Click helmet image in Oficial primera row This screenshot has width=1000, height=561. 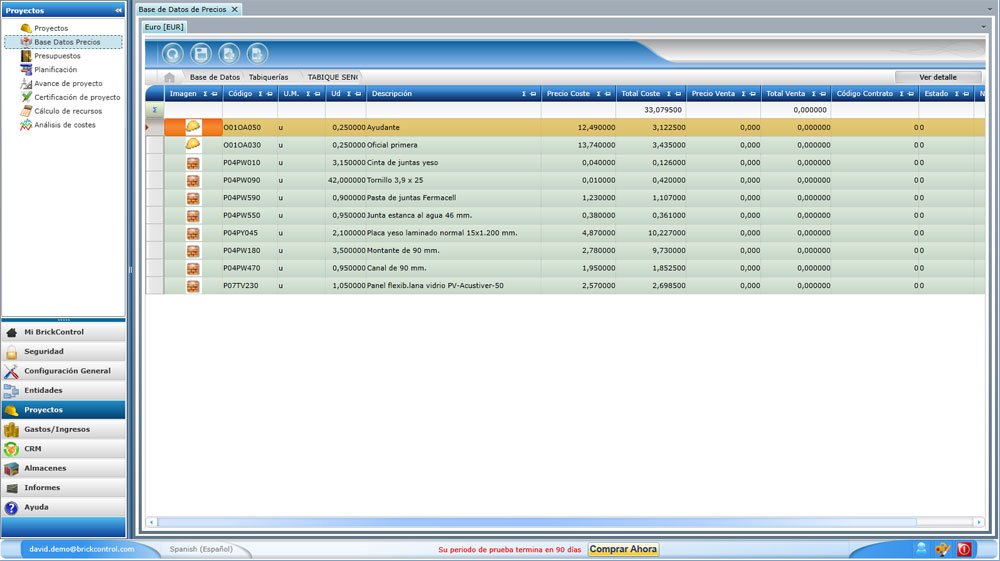(193, 145)
